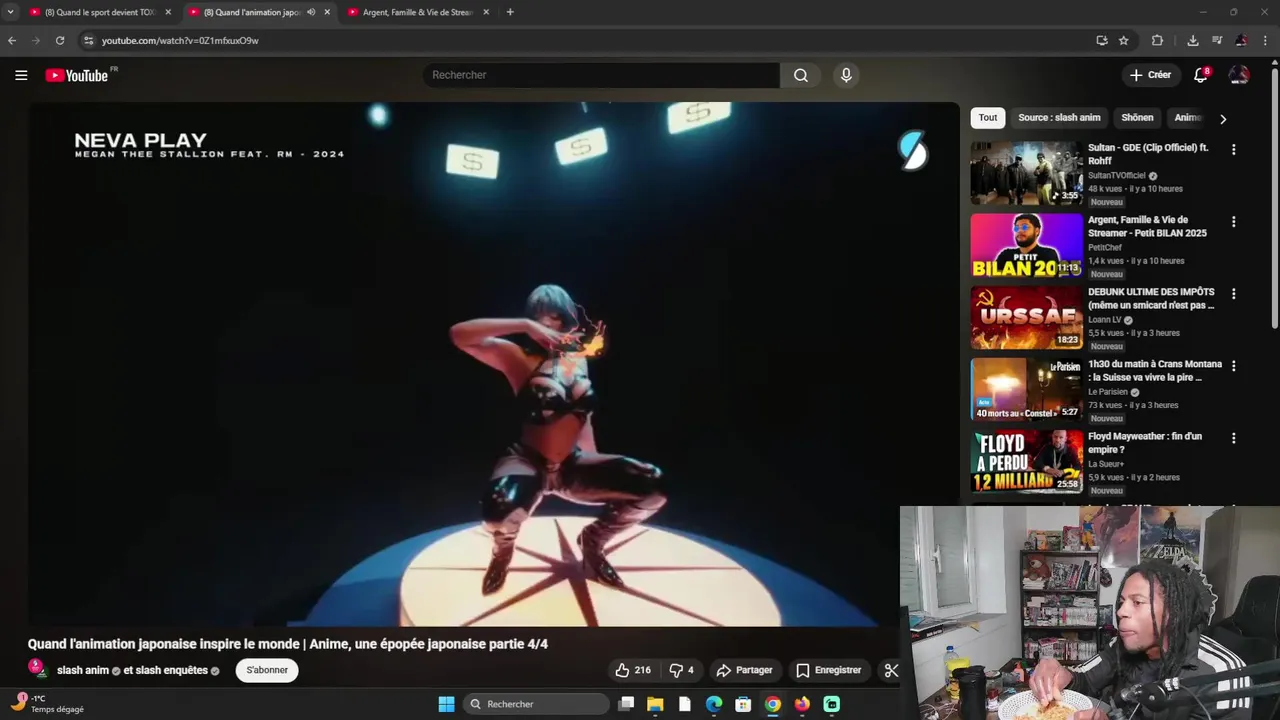Open the Clip scissors button

coord(890,670)
